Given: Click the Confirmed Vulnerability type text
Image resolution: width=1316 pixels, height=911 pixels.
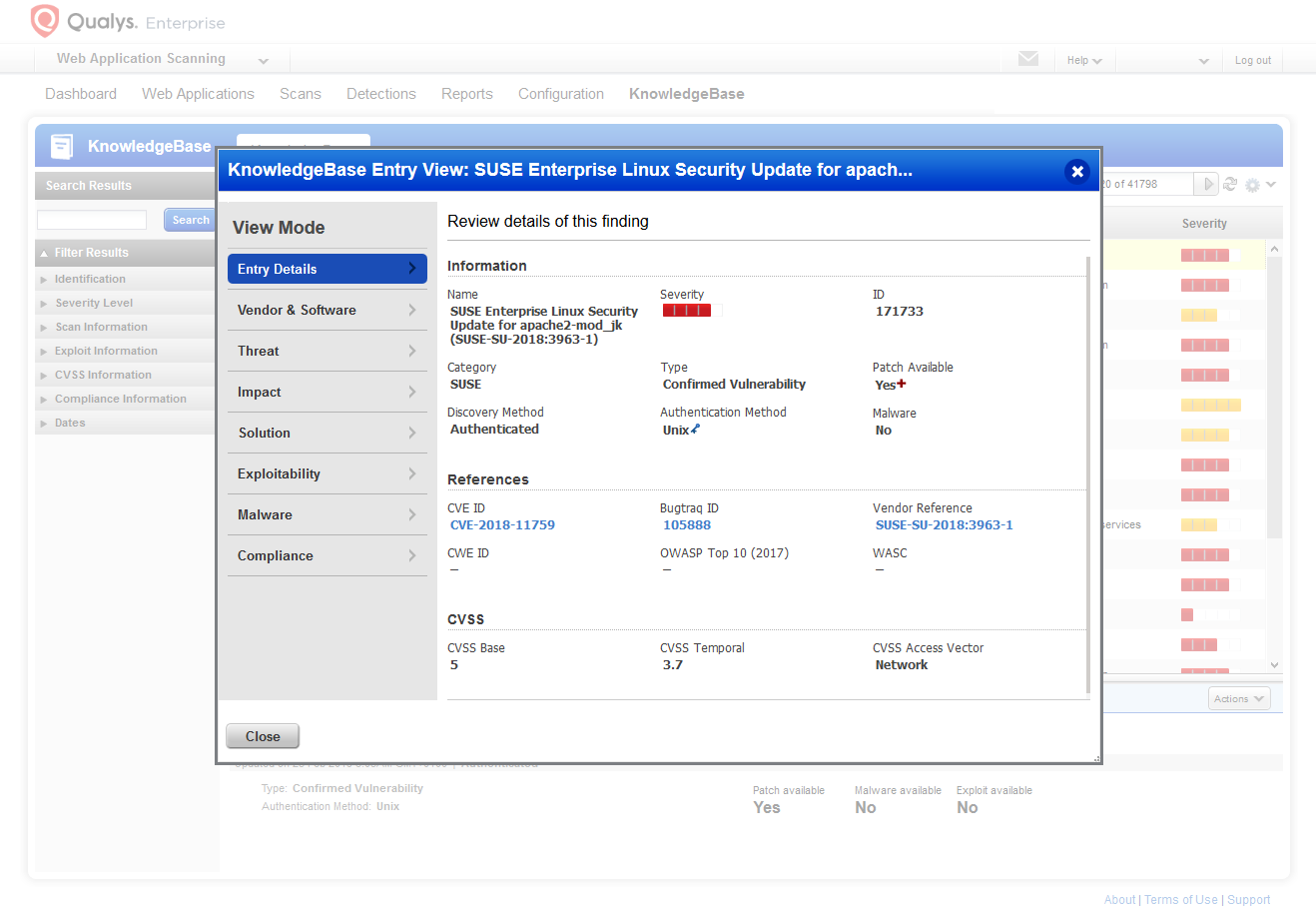Looking at the screenshot, I should pos(734,384).
